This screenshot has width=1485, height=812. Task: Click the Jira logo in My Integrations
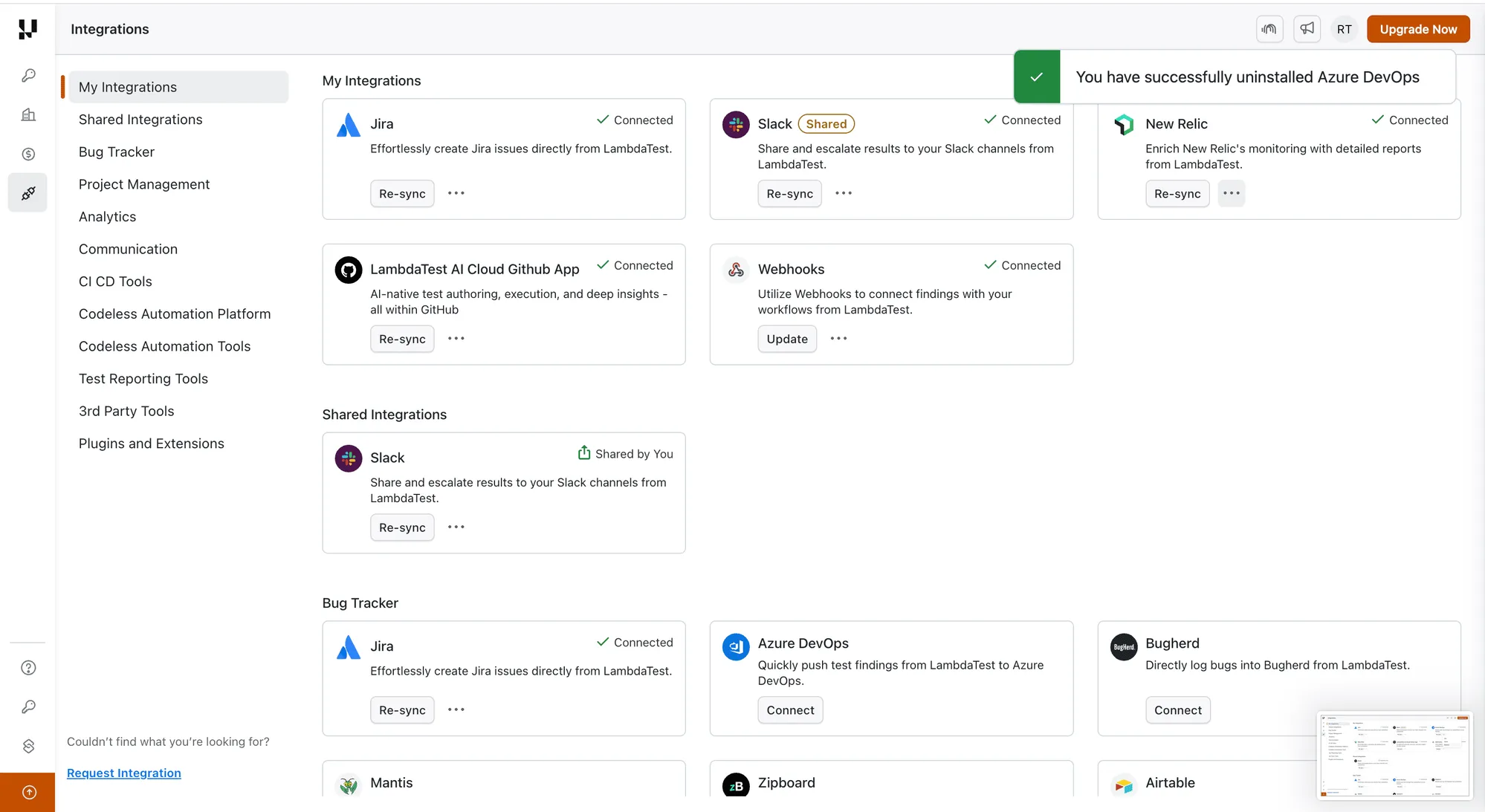349,124
